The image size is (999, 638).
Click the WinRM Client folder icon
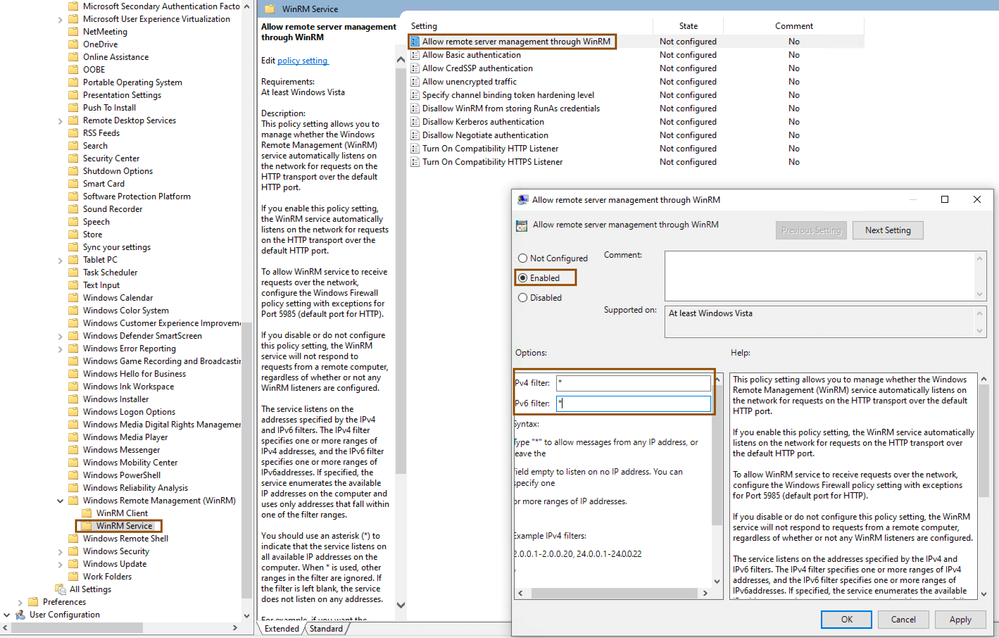click(x=87, y=513)
